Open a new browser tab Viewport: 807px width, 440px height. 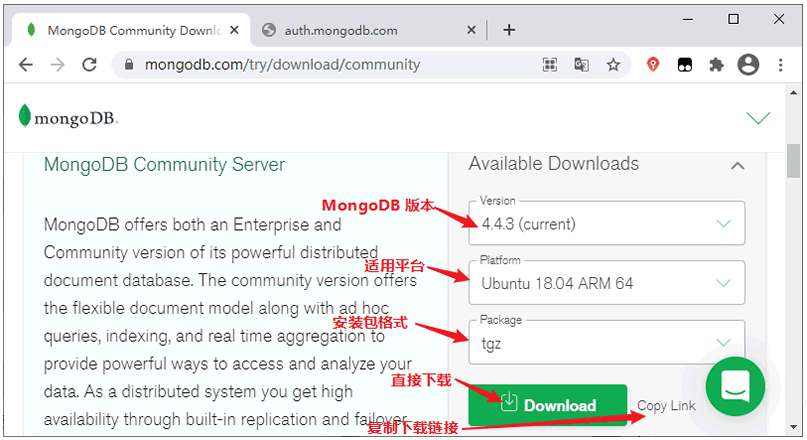(x=509, y=30)
